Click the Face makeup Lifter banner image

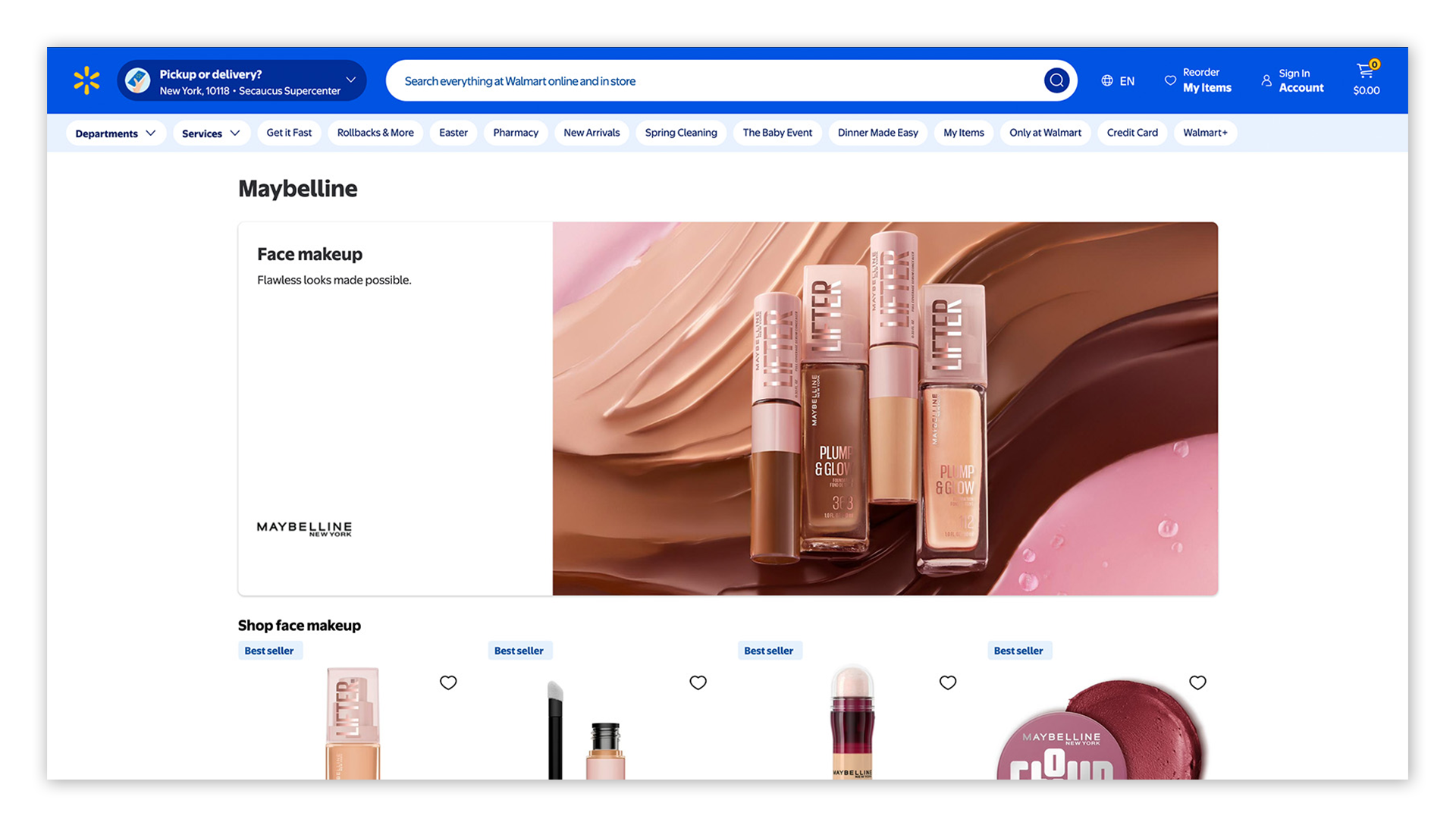(884, 409)
